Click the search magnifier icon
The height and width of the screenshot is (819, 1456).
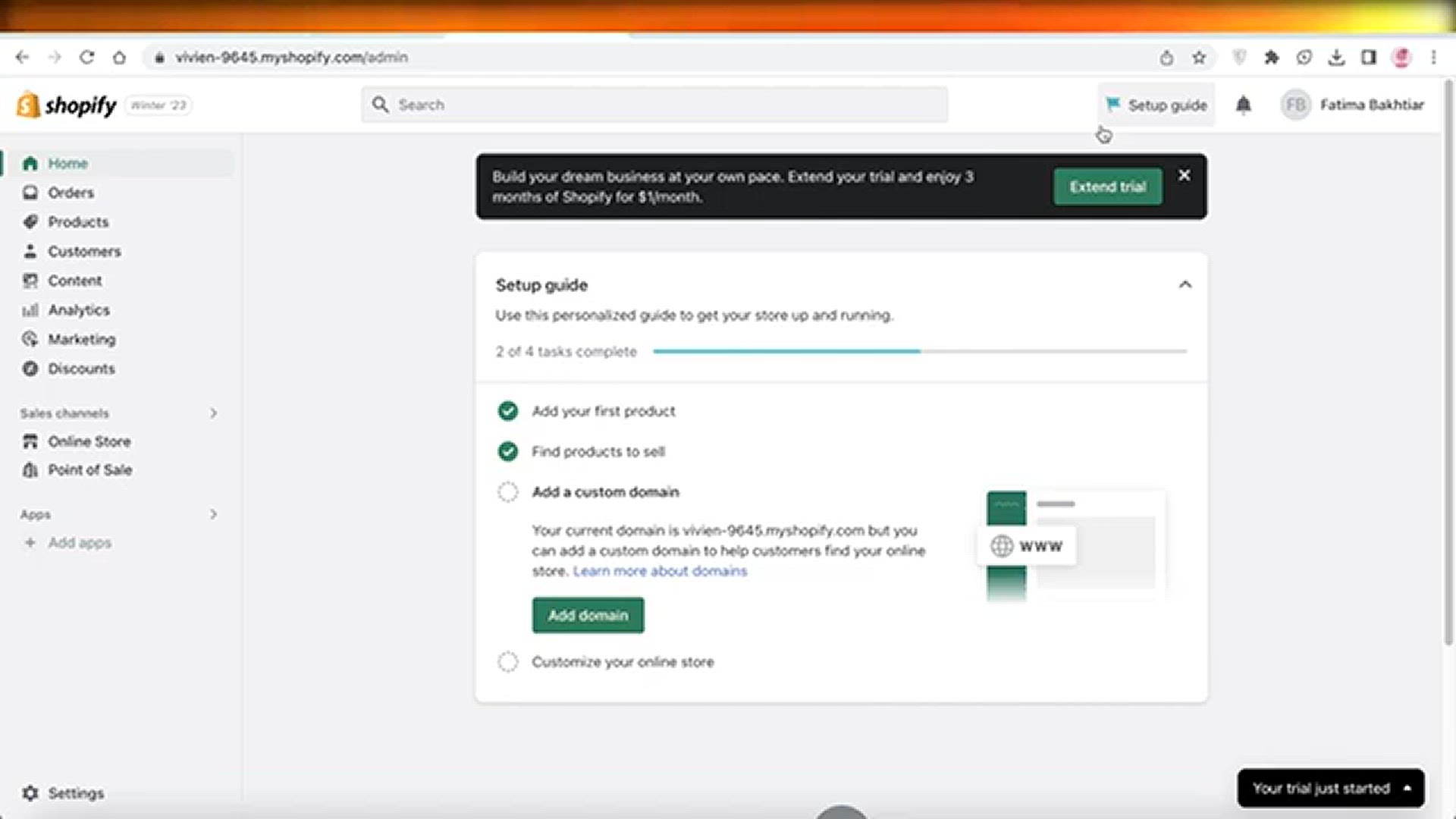click(x=380, y=105)
